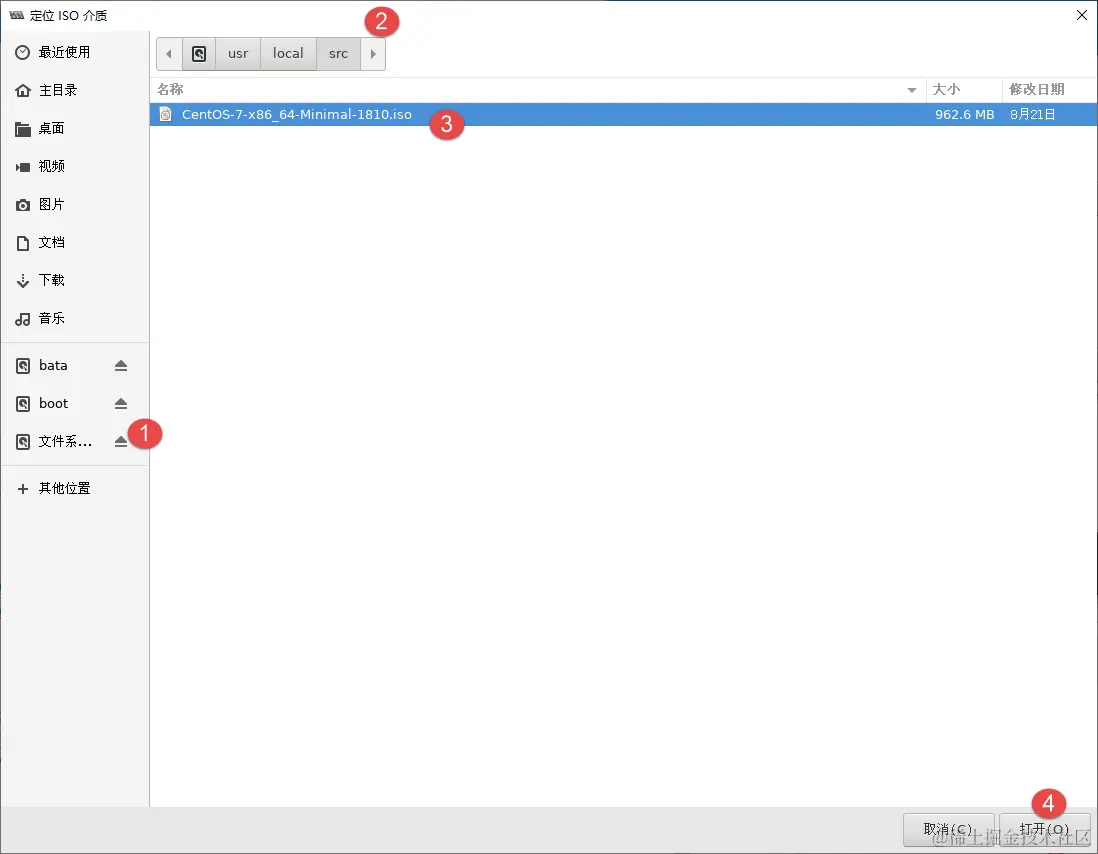This screenshot has width=1098, height=854.
Task: Click the plus icon beside 其他位置
Action: click(x=22, y=489)
